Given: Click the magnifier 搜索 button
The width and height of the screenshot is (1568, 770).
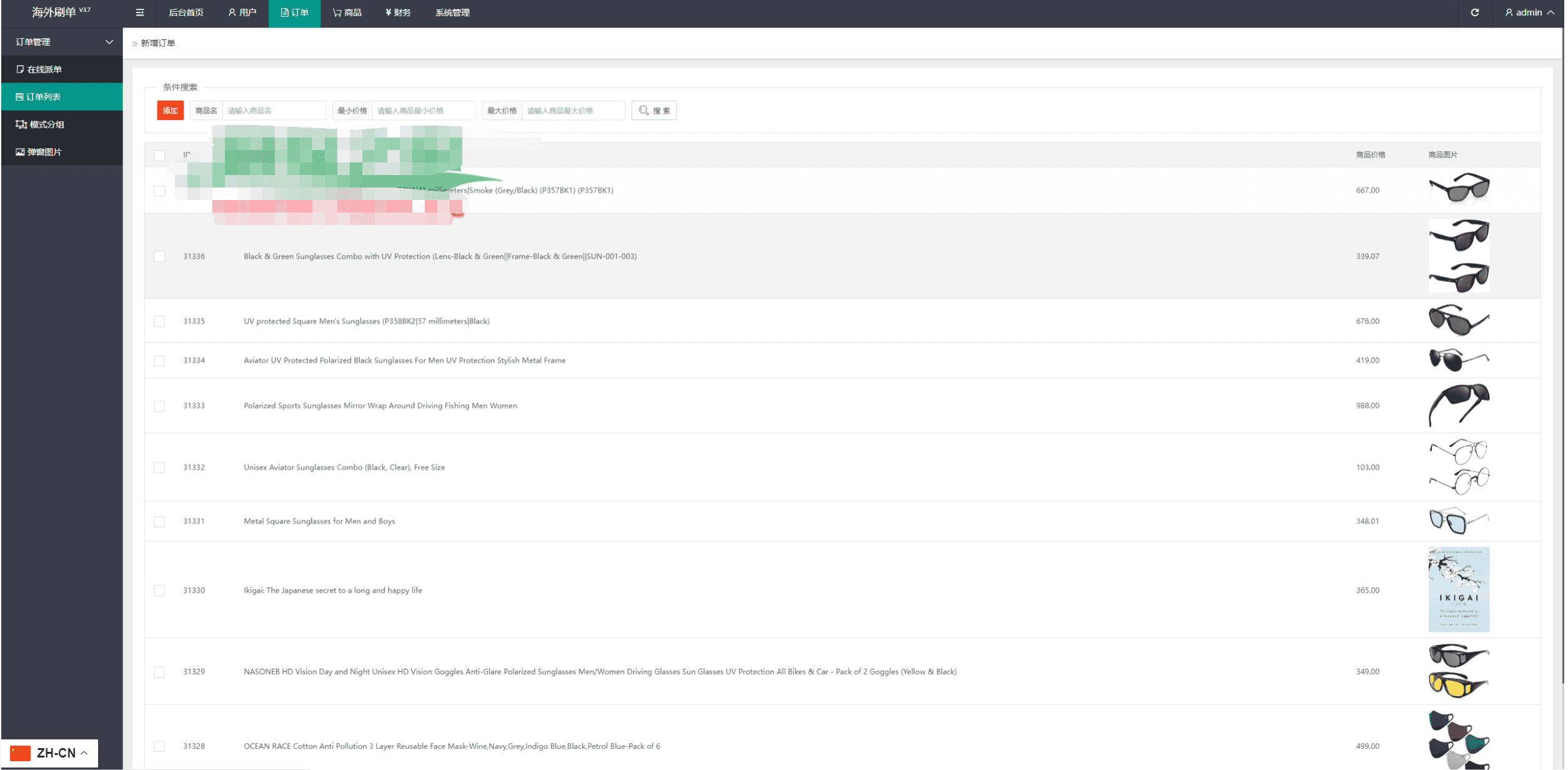Looking at the screenshot, I should [x=654, y=111].
